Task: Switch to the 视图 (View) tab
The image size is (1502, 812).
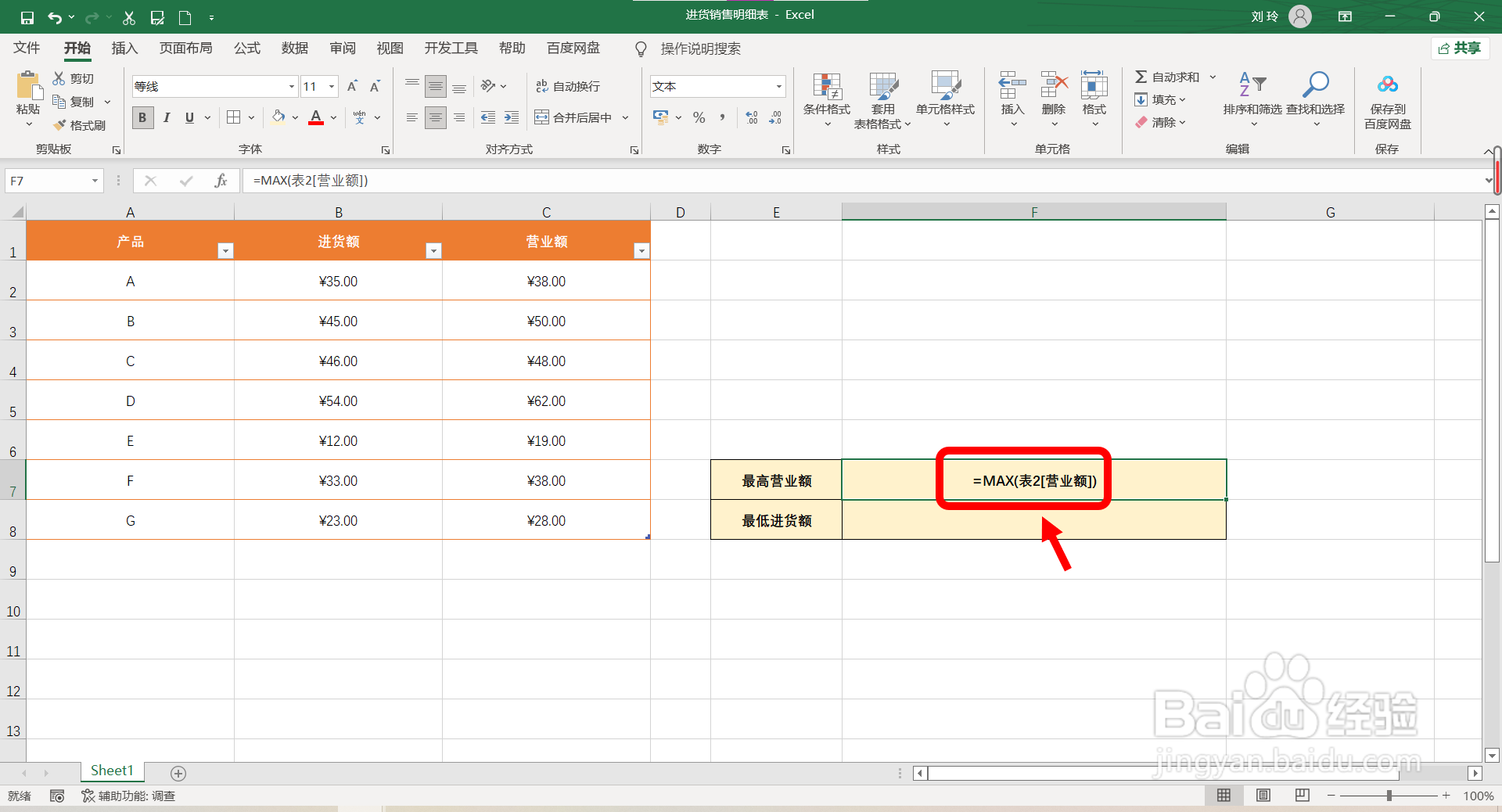Action: pyautogui.click(x=390, y=49)
